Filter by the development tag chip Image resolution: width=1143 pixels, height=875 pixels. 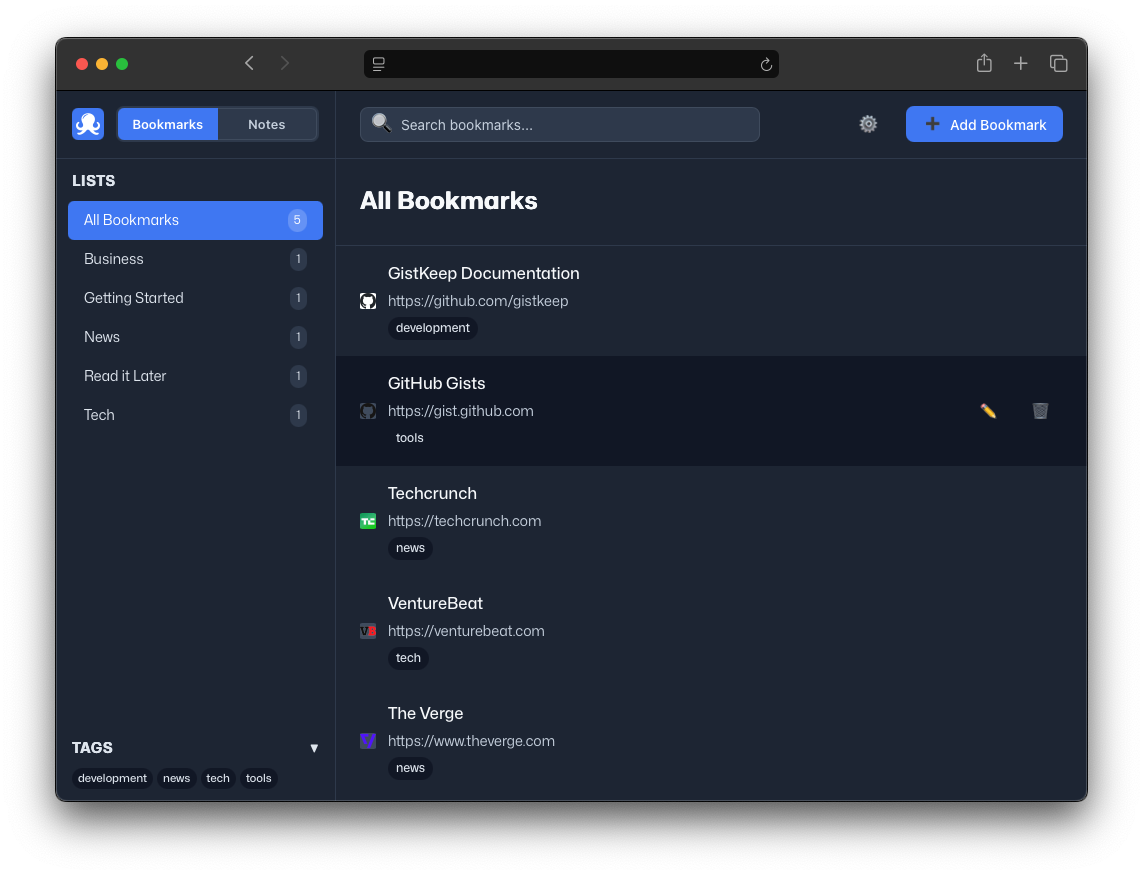(111, 778)
